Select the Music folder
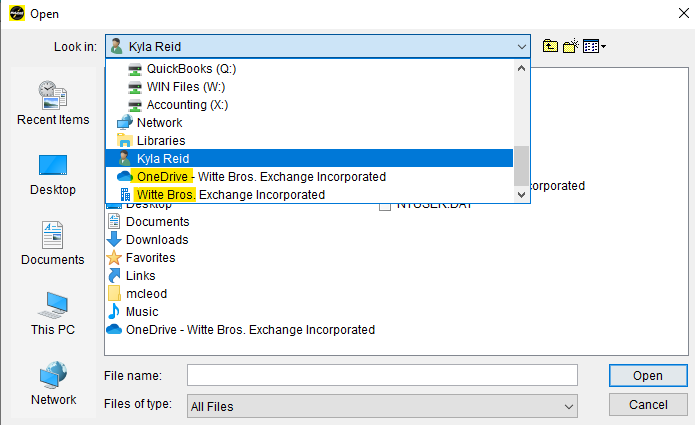The width and height of the screenshot is (695, 425). point(133,312)
